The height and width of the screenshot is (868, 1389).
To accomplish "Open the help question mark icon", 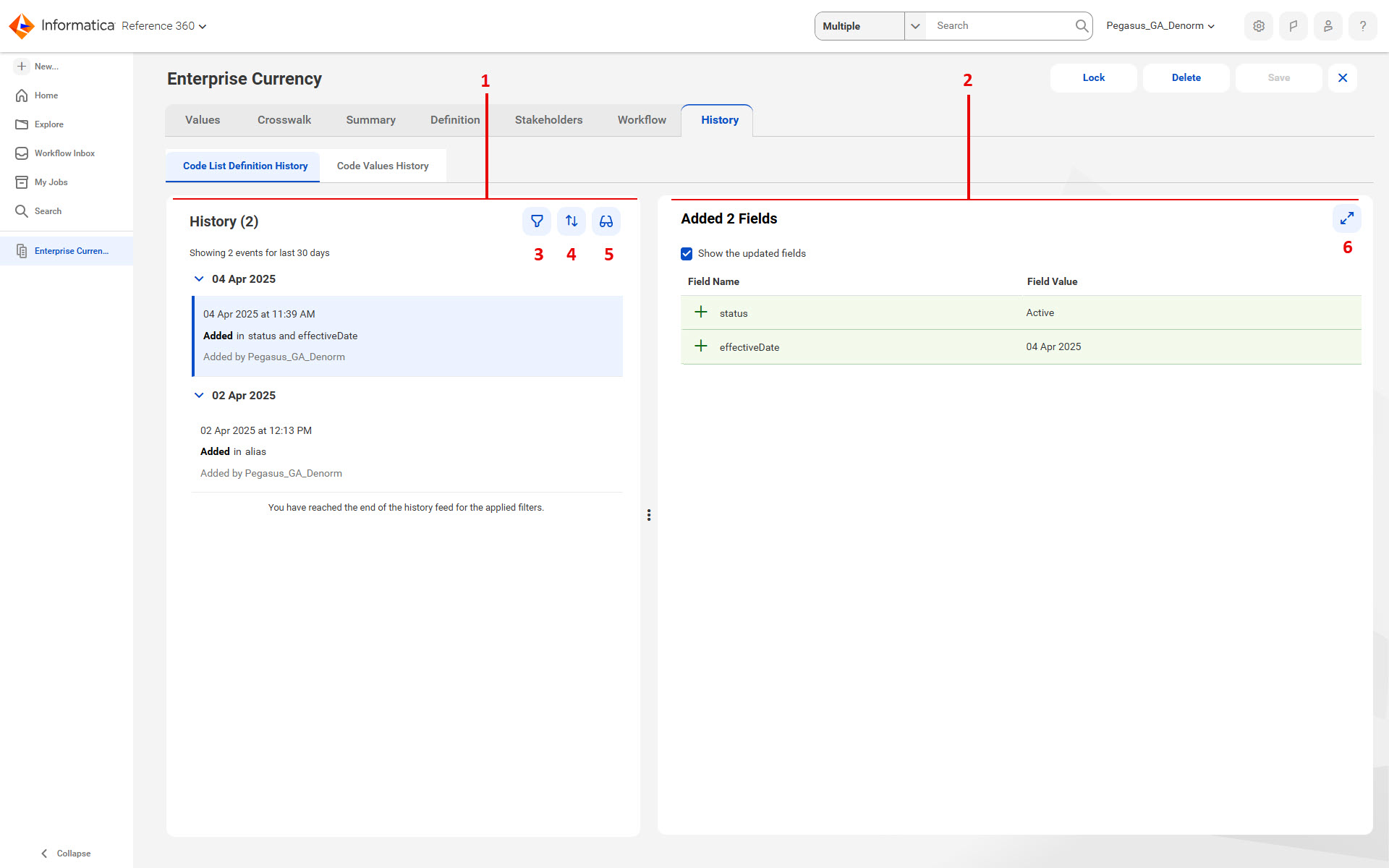I will 1363,26.
